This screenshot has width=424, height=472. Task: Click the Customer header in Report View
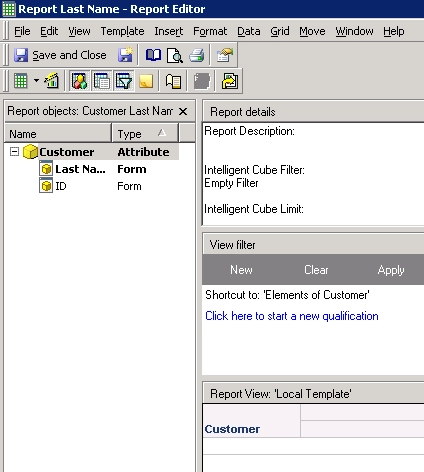coord(232,429)
